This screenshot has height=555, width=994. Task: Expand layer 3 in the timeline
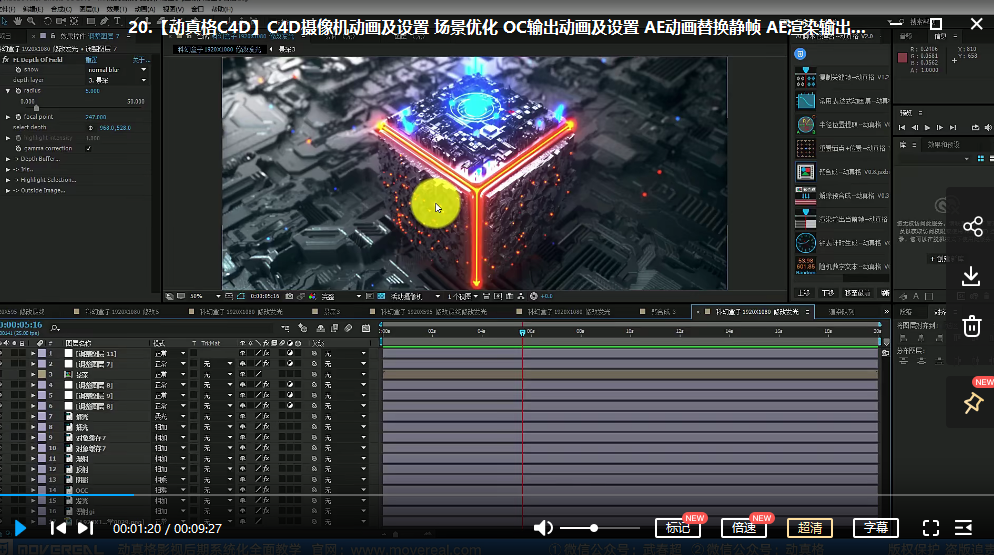click(33, 374)
